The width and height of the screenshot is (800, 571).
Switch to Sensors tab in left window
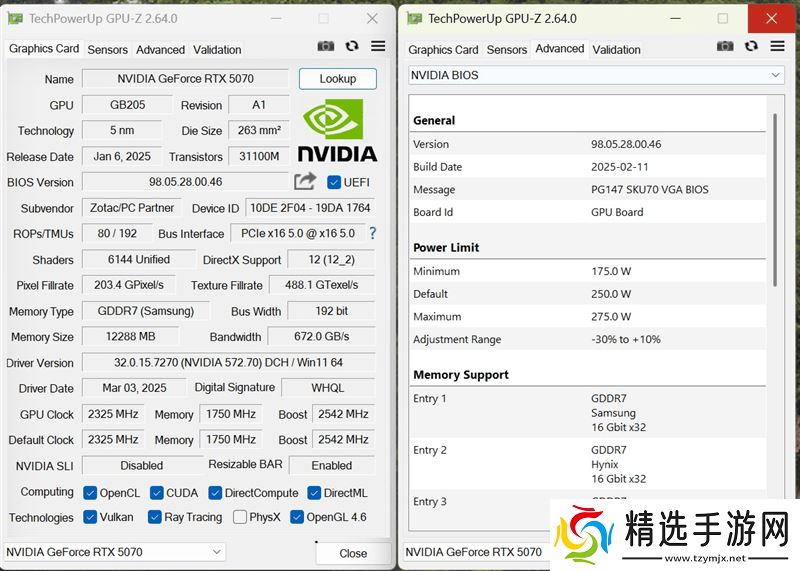point(107,49)
